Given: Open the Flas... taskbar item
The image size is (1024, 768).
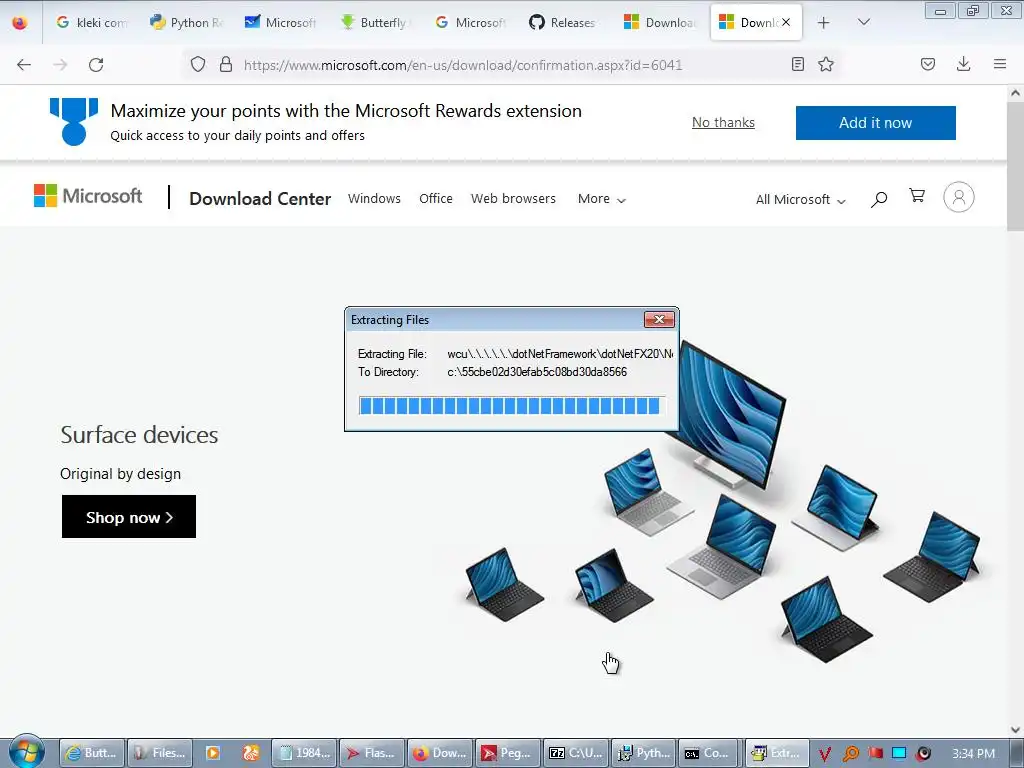Looking at the screenshot, I should 371,753.
